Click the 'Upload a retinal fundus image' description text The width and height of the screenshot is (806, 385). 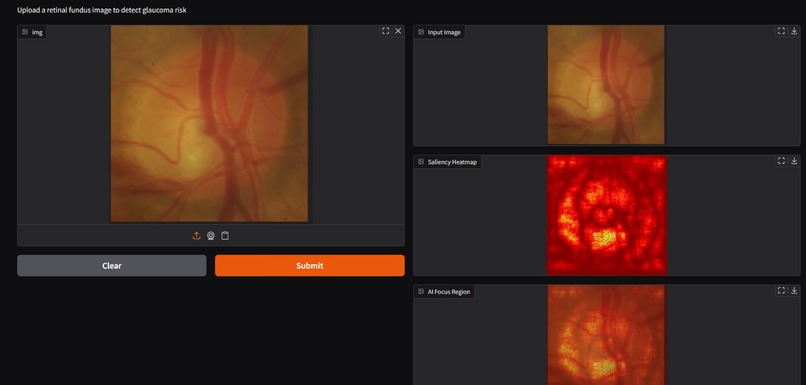click(102, 10)
